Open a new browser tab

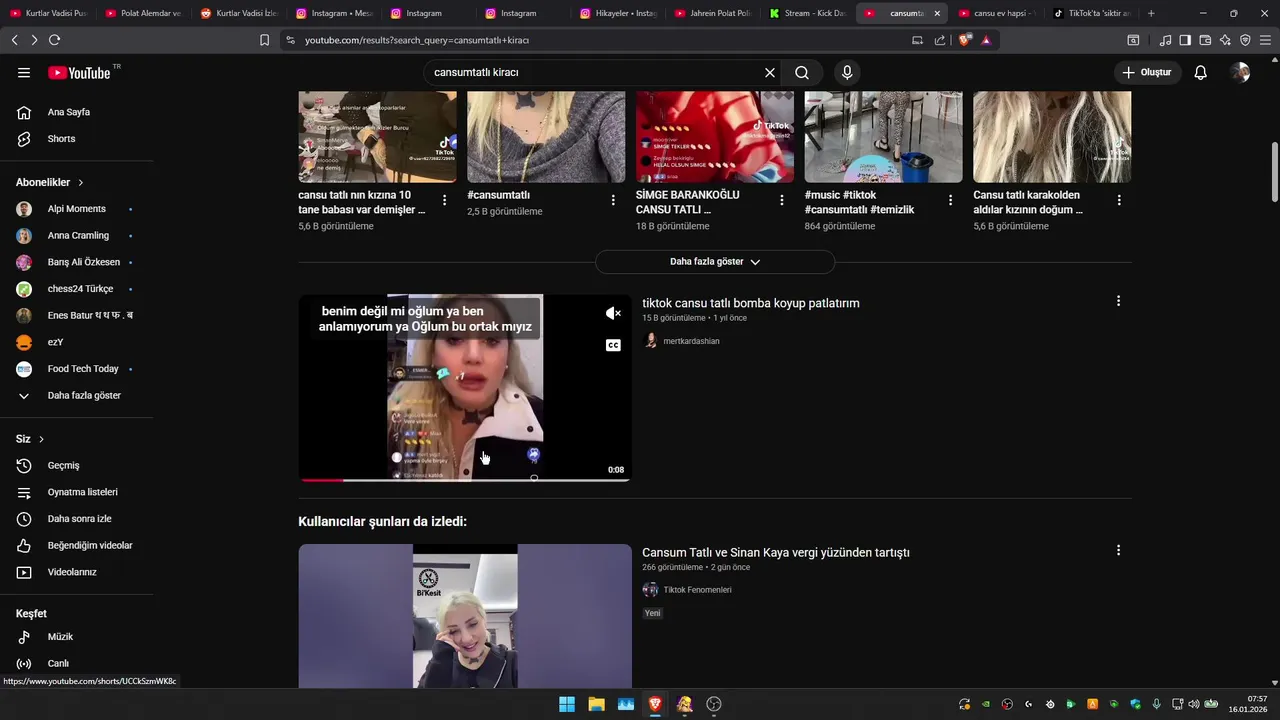point(1151,13)
